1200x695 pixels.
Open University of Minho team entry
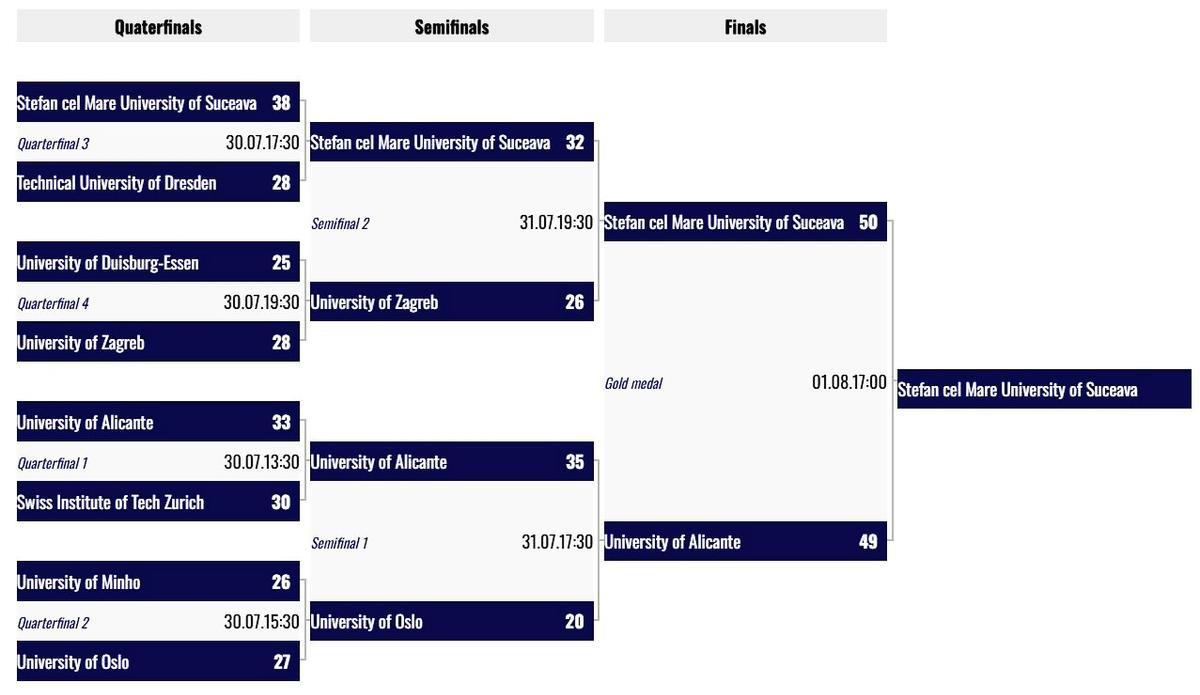pyautogui.click(x=158, y=582)
